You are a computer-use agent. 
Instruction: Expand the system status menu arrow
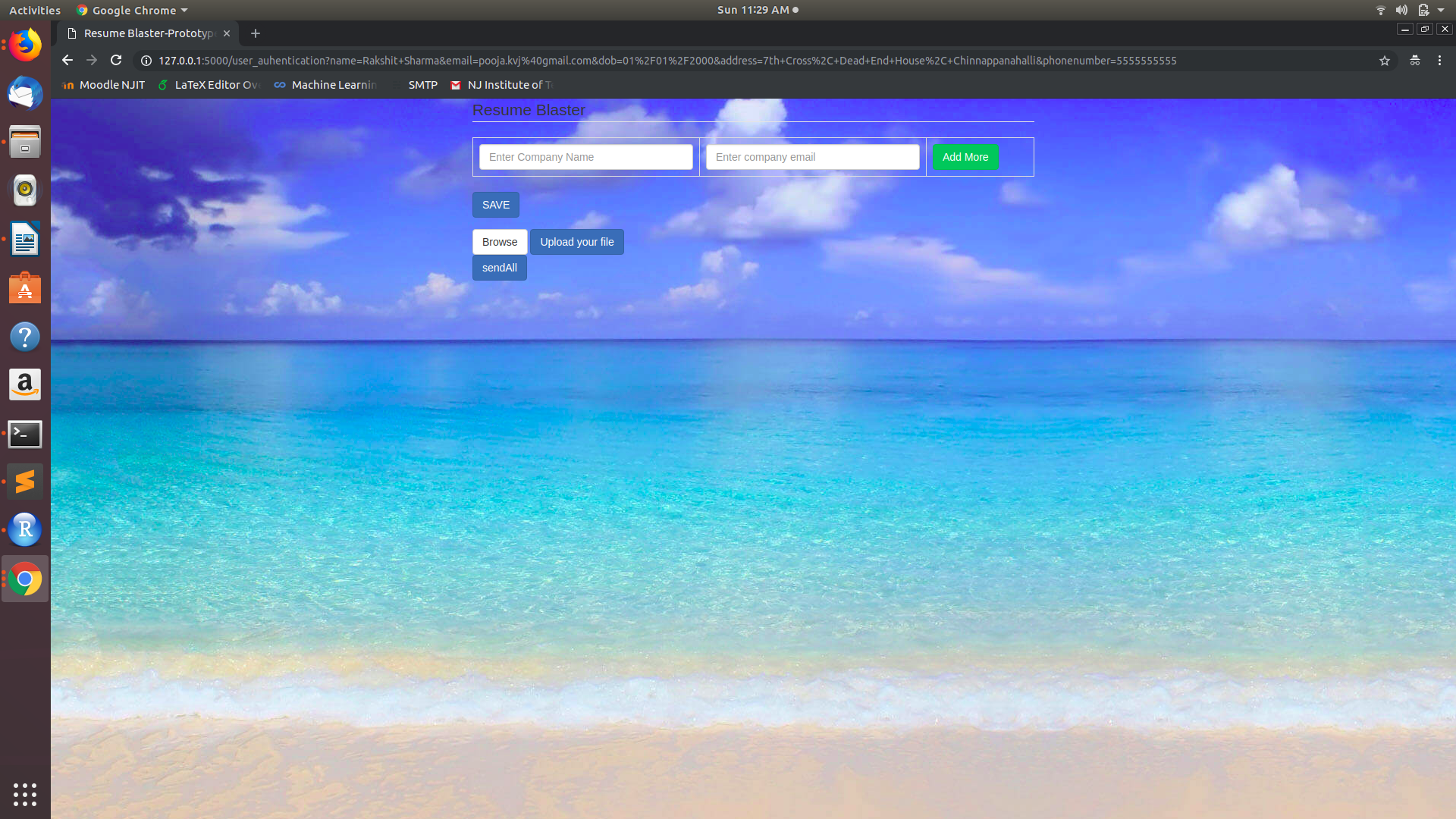[1441, 10]
